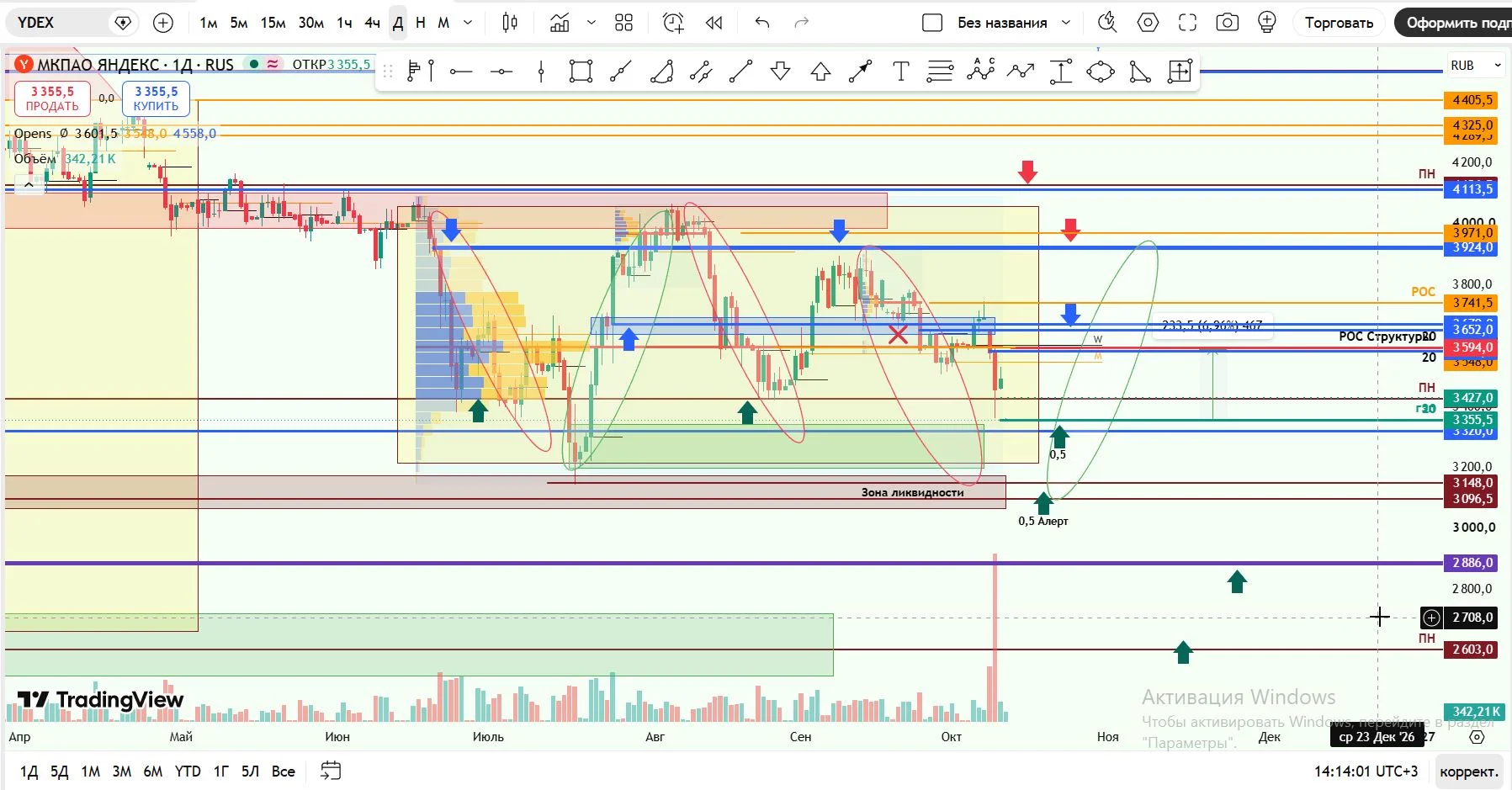Image resolution: width=1512 pixels, height=790 pixels.
Task: Select the Elliott ABC correction wave tool
Action: [981, 72]
